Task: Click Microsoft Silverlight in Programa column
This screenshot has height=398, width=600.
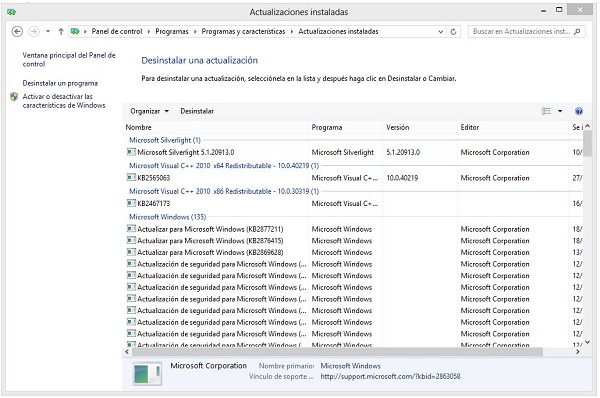Action: click(342, 152)
